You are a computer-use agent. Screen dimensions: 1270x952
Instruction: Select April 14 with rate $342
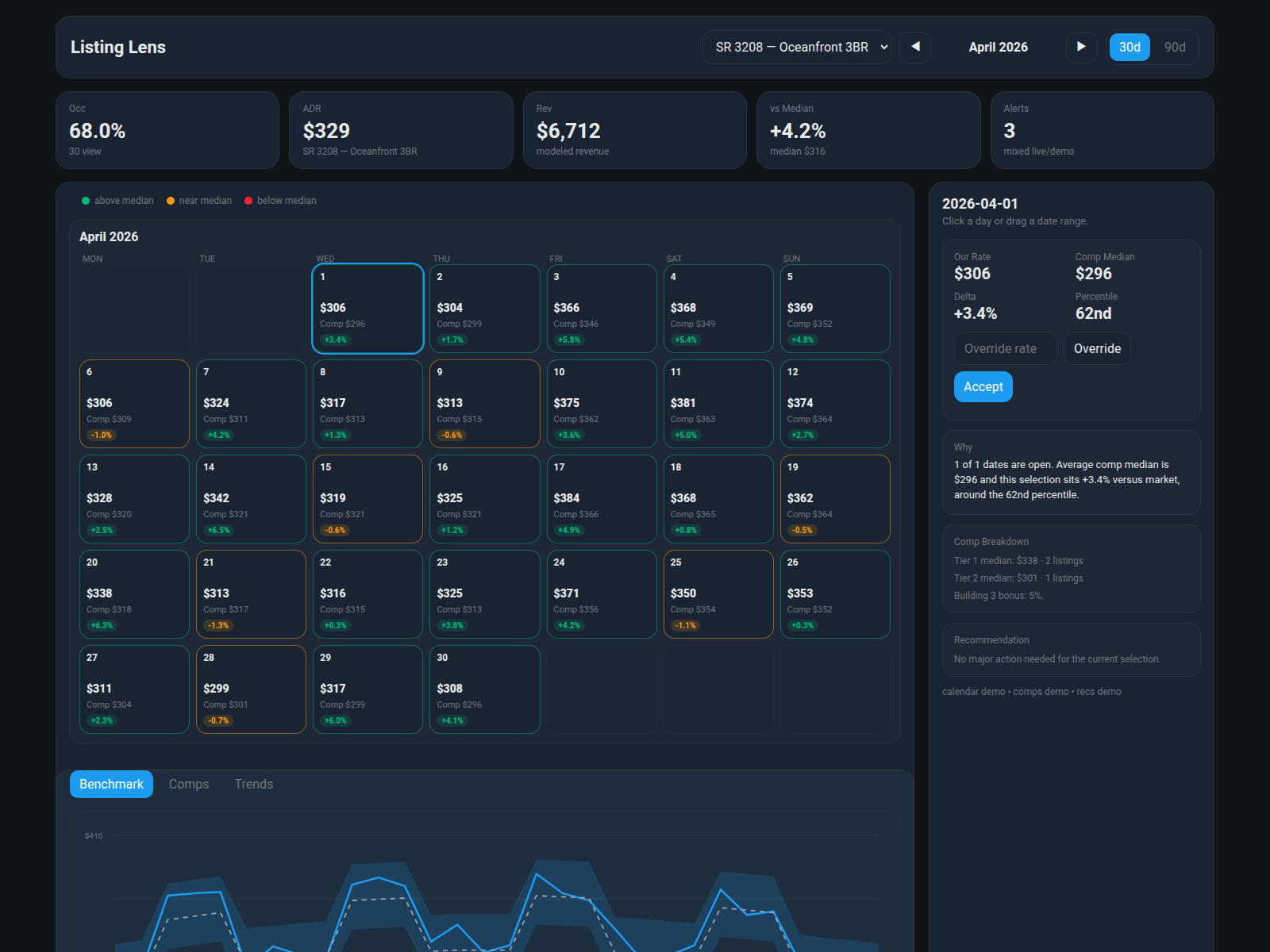[x=251, y=499]
